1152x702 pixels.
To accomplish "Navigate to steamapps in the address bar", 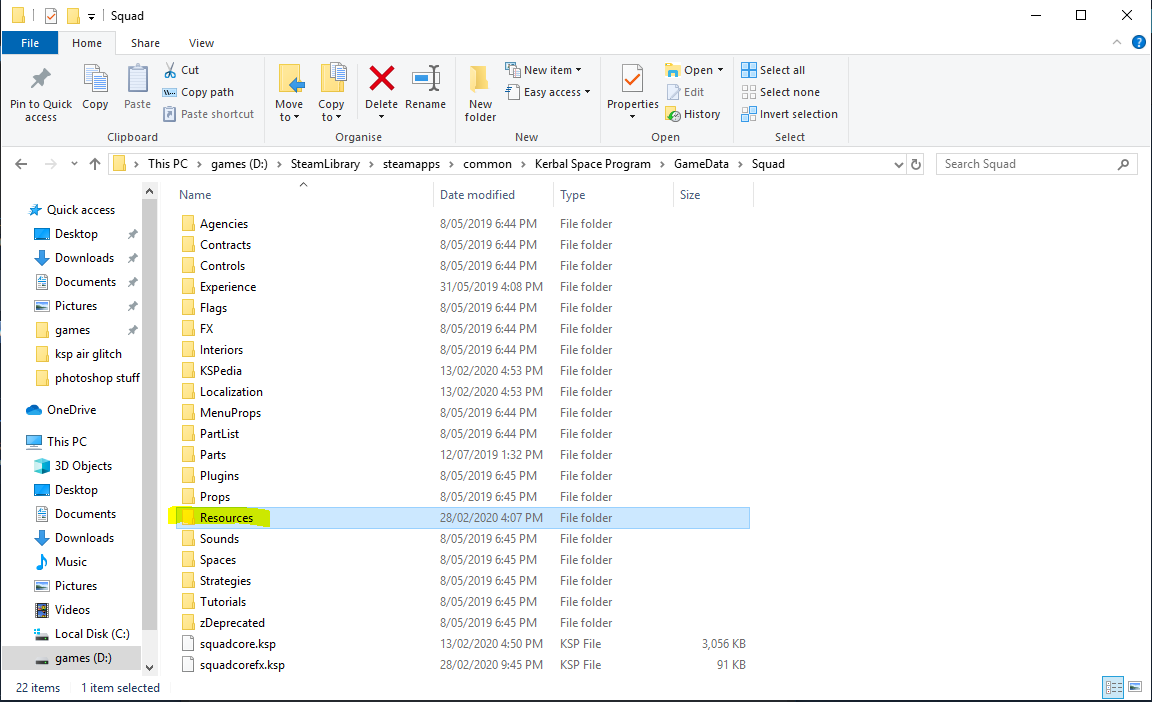I will click(411, 164).
